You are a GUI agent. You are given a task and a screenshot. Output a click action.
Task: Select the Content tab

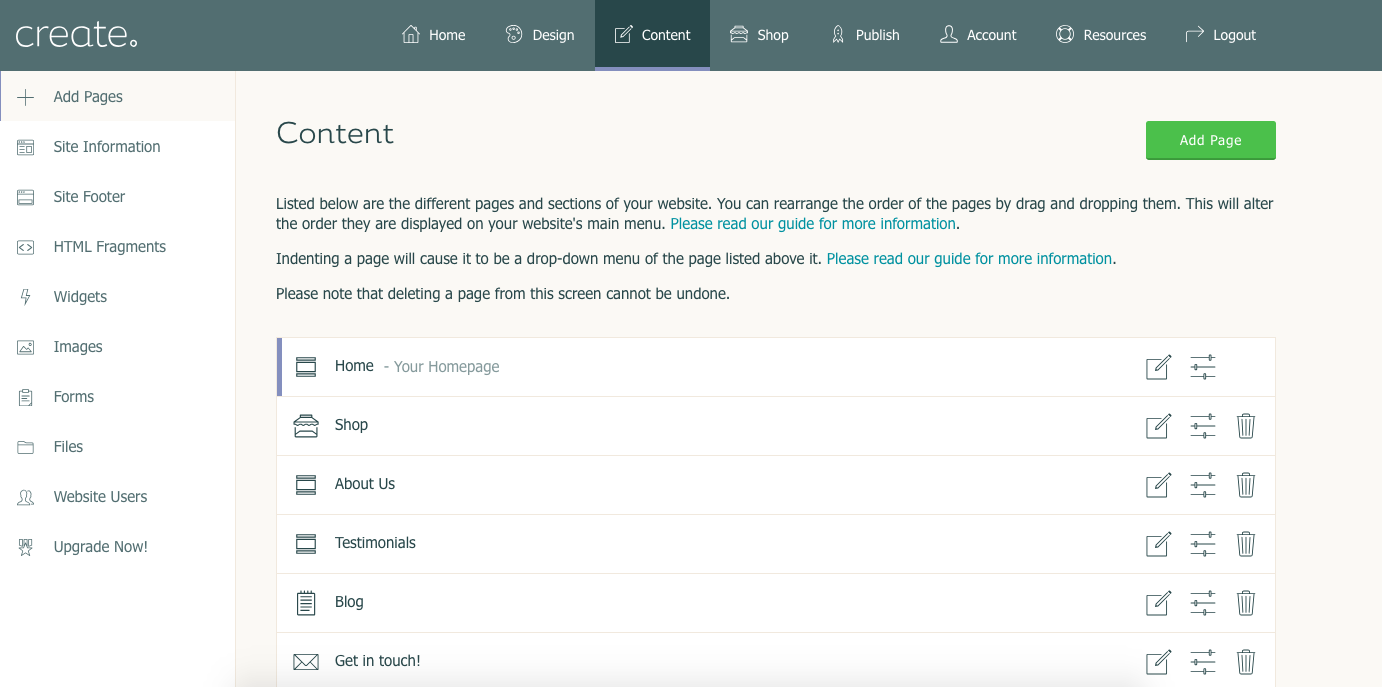[x=652, y=35]
